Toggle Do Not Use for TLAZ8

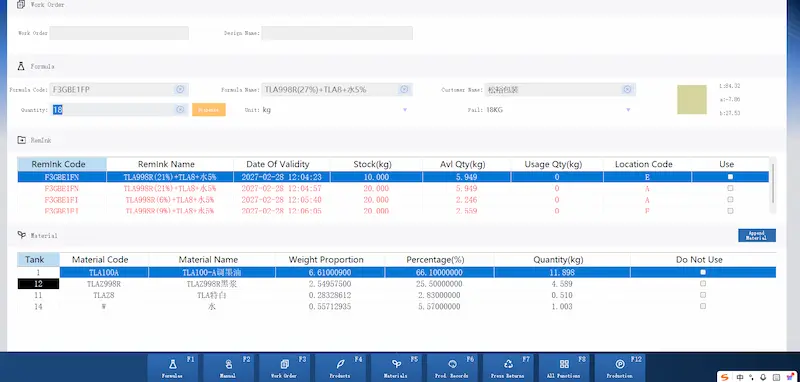(x=703, y=295)
